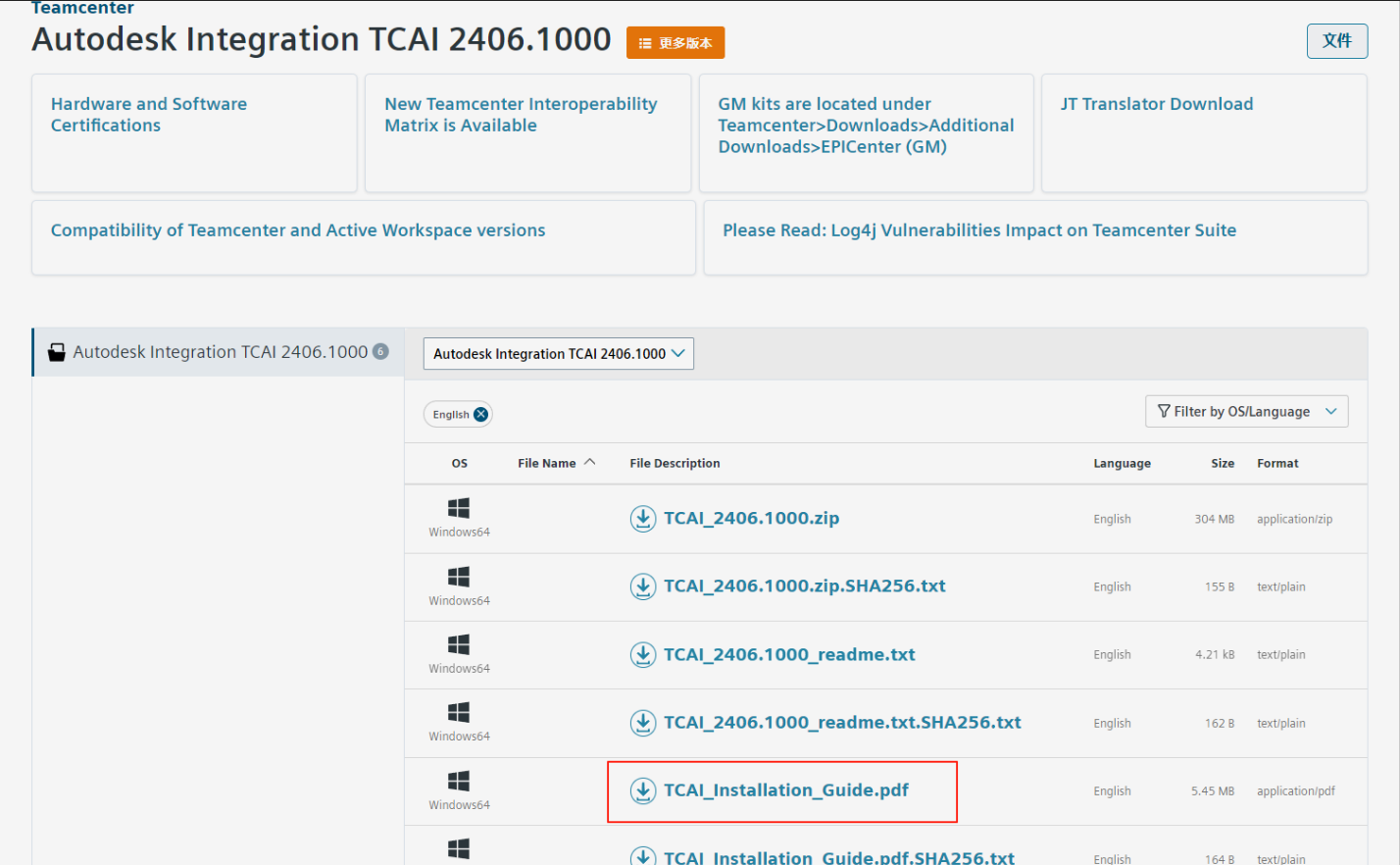Select Autodesk Integration TCAI 2406.1000 sidebar item

click(218, 352)
